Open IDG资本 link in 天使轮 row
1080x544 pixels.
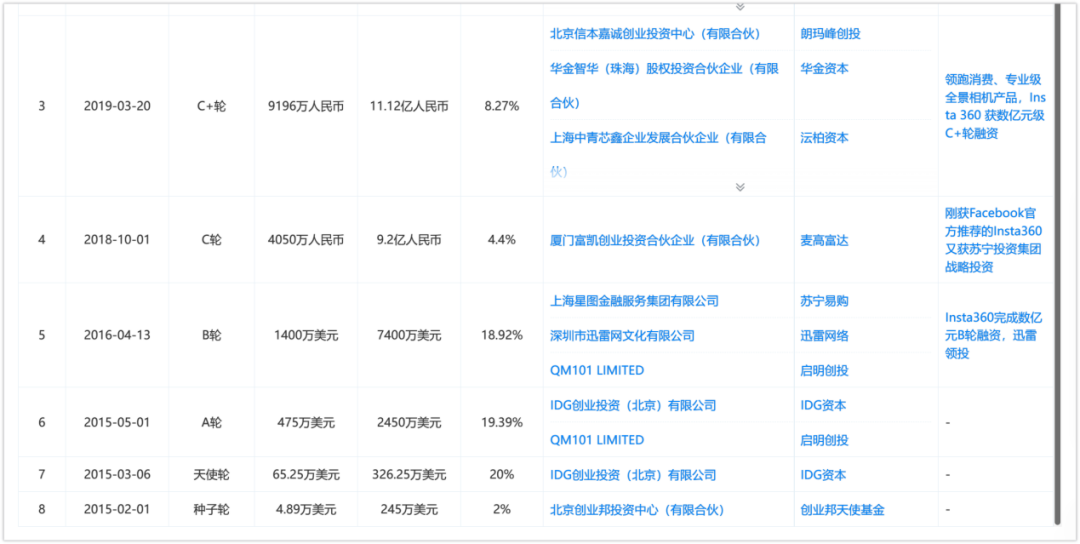[x=824, y=474]
